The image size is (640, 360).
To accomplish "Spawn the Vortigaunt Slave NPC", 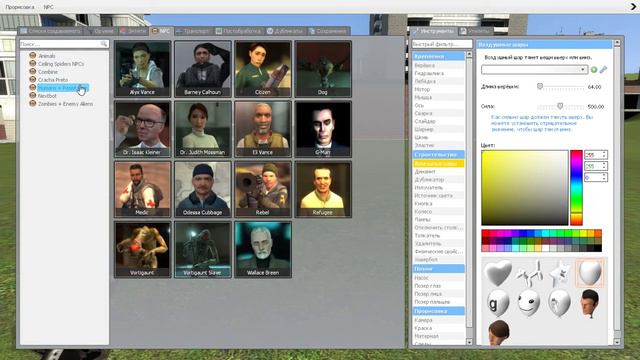I will pyautogui.click(x=202, y=249).
